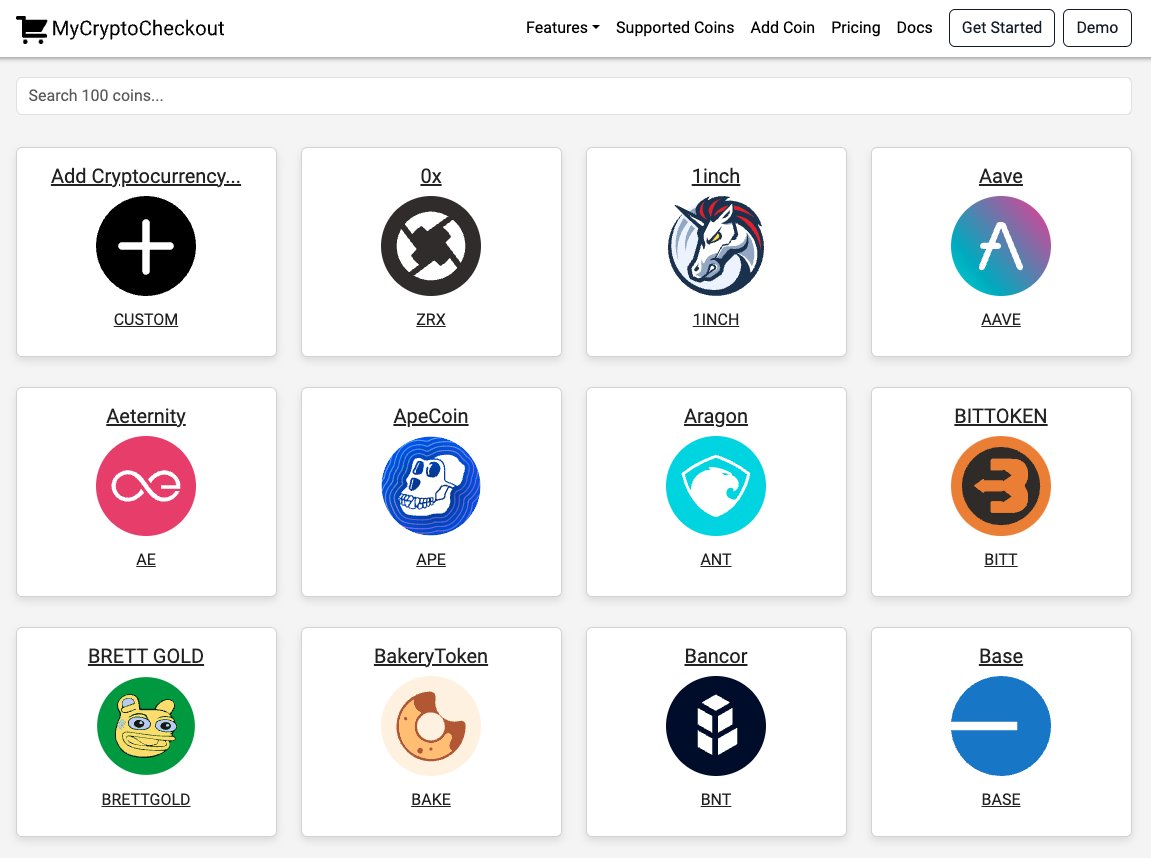Click the BASE ticker link
Screen dimensions: 1151x858
(x=1001, y=799)
